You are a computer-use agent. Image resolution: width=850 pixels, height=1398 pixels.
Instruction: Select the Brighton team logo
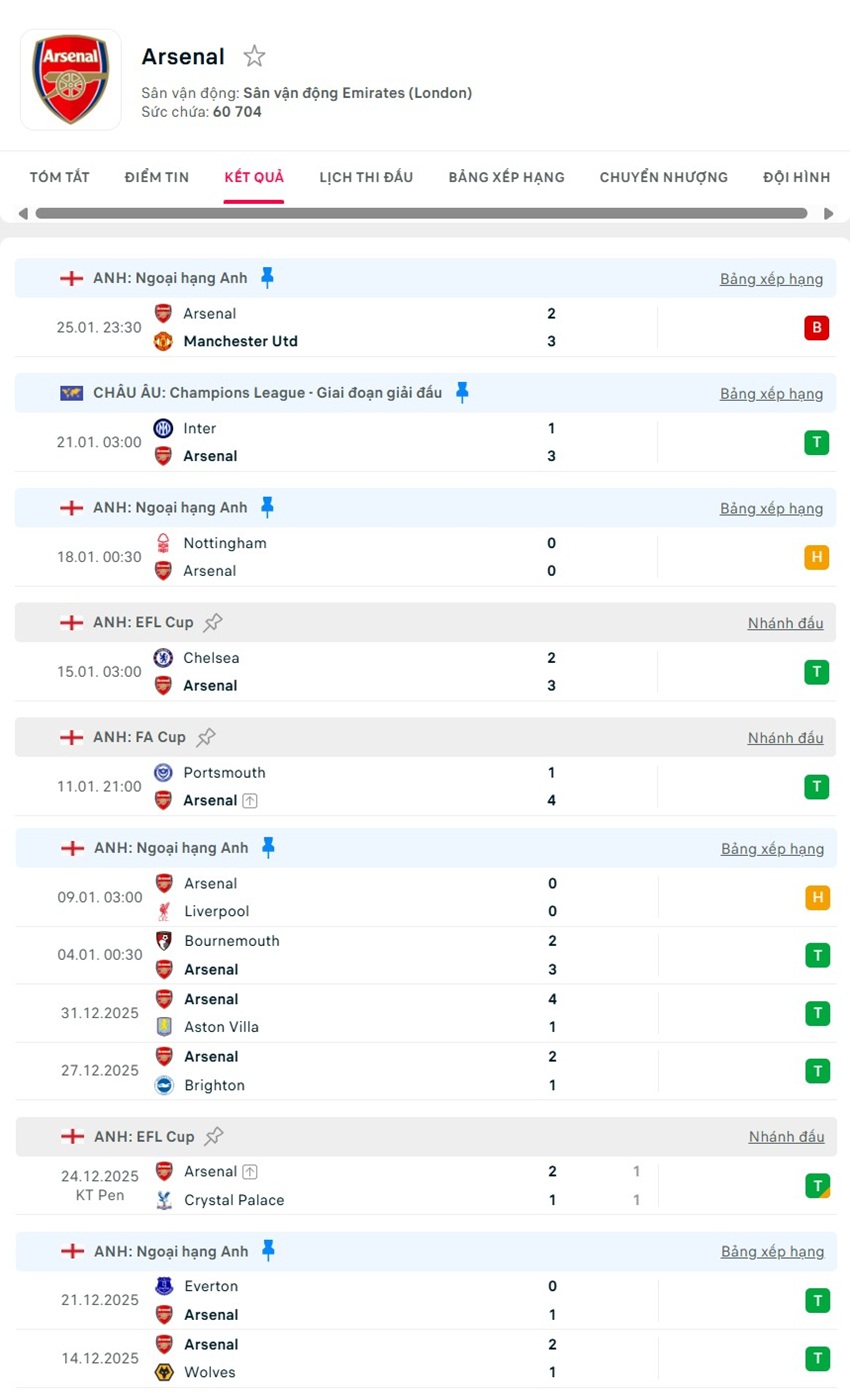163,1085
